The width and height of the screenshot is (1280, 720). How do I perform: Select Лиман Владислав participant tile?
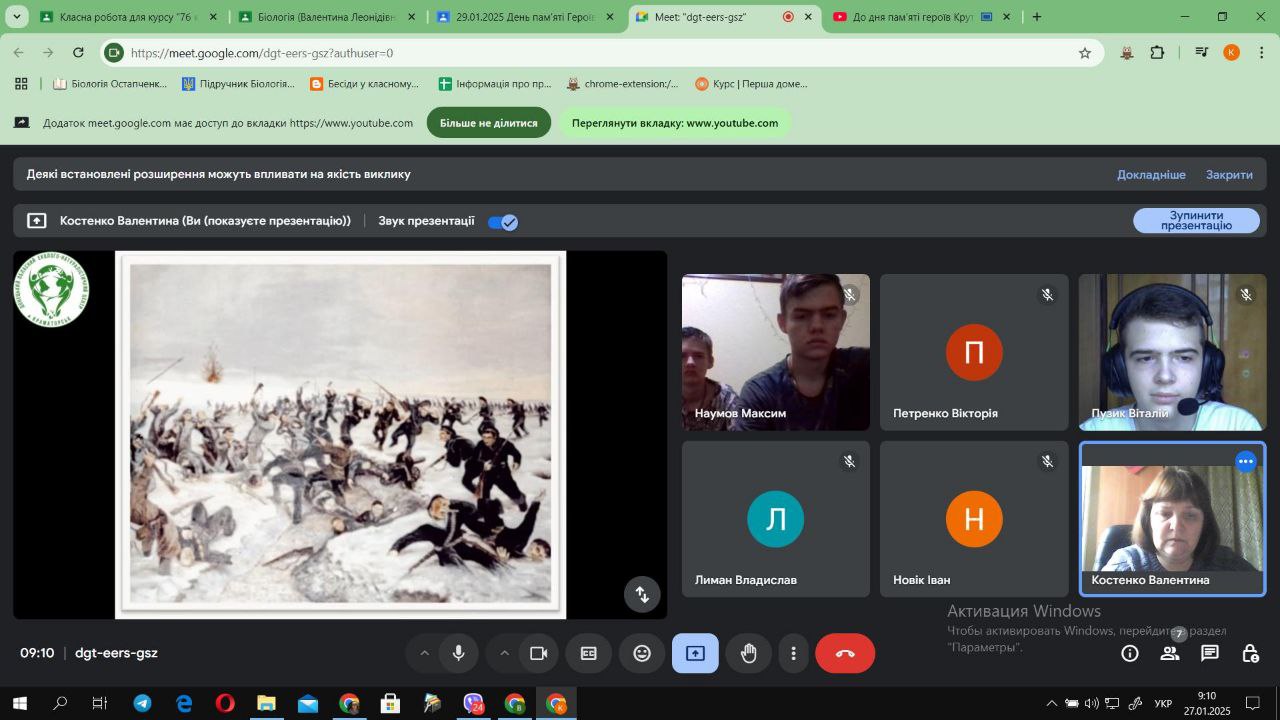[776, 519]
